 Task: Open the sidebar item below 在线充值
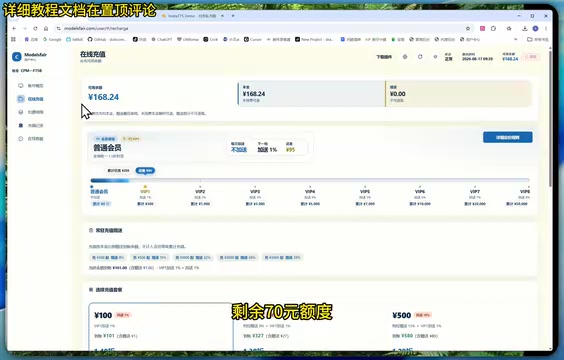[31, 112]
